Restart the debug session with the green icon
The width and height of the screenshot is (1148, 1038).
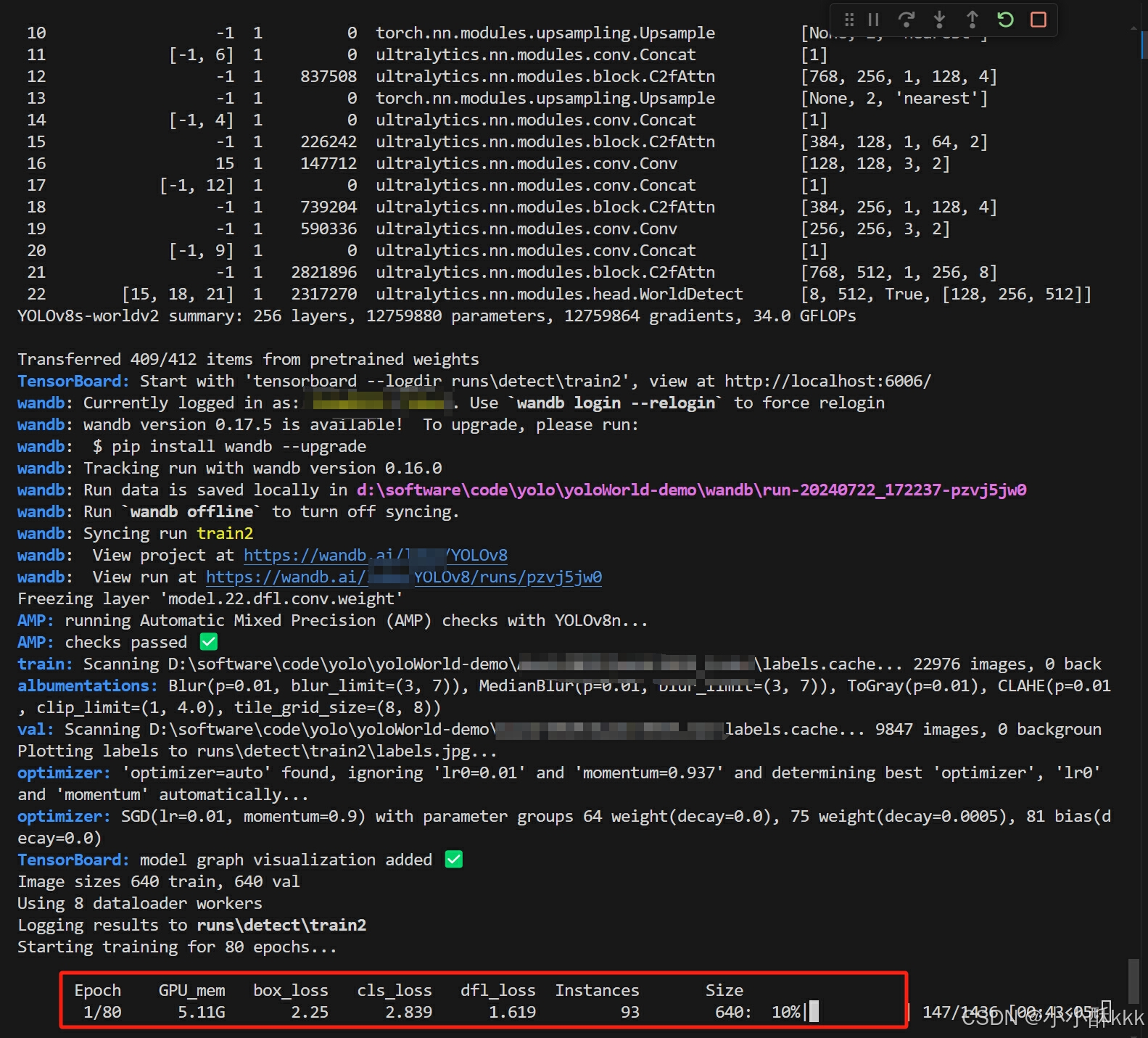1005,20
